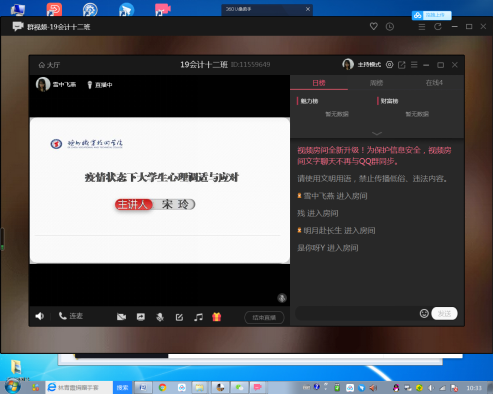Toggle the camera icon in bottom toolbar
Screen dimensions: 493x395
[121, 317]
